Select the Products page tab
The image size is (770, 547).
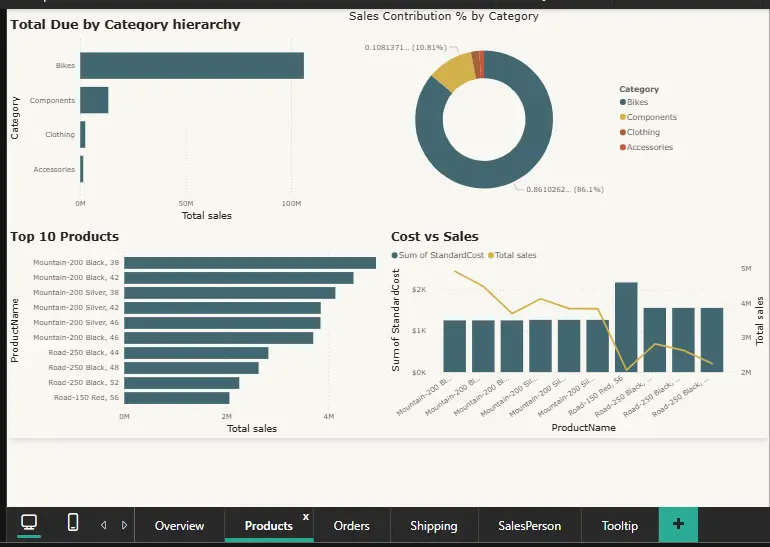click(x=269, y=525)
